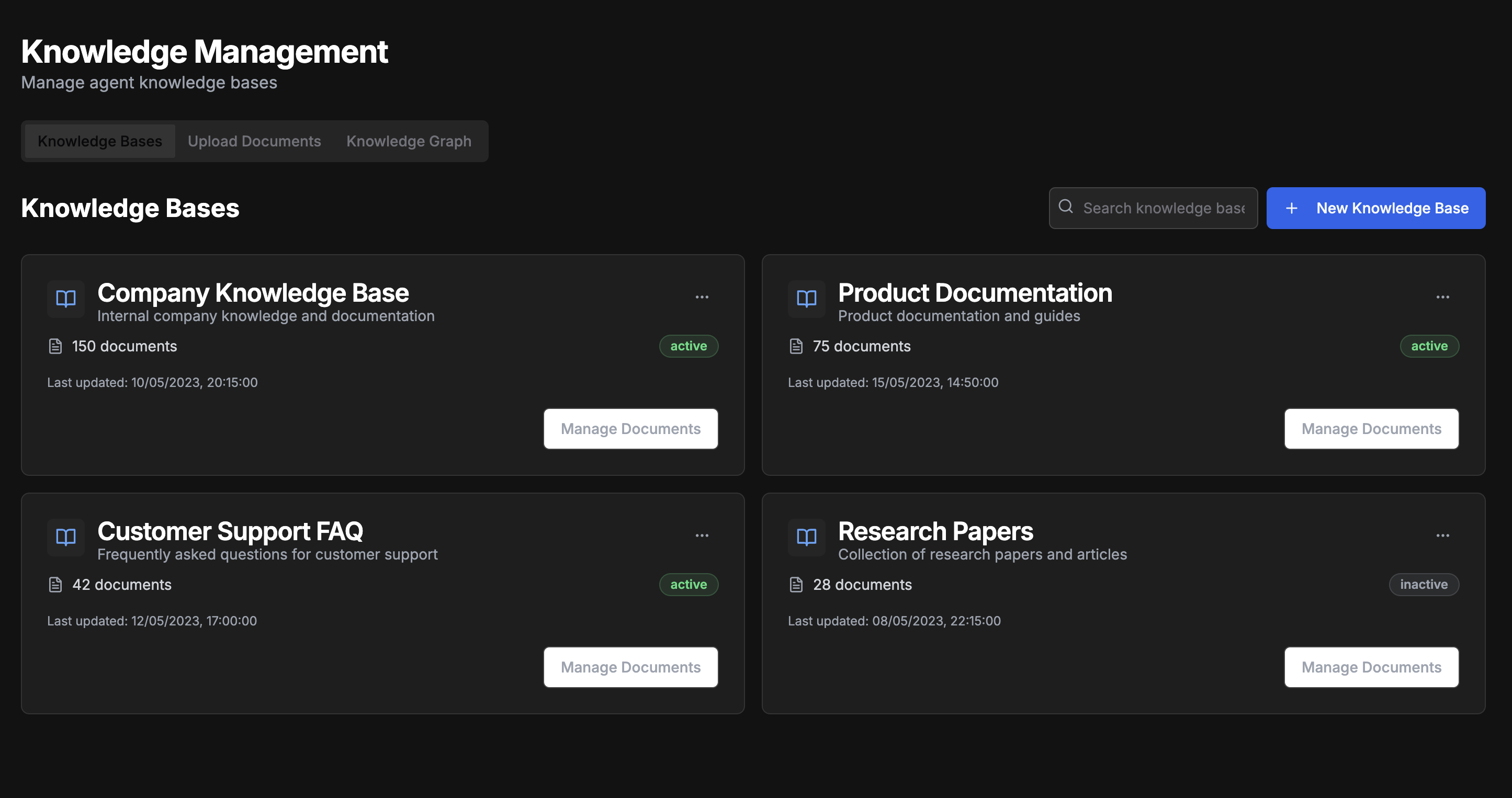Screen dimensions: 1512x798
Task: Click the active status indicator on Product Documentation
Action: pos(1429,346)
